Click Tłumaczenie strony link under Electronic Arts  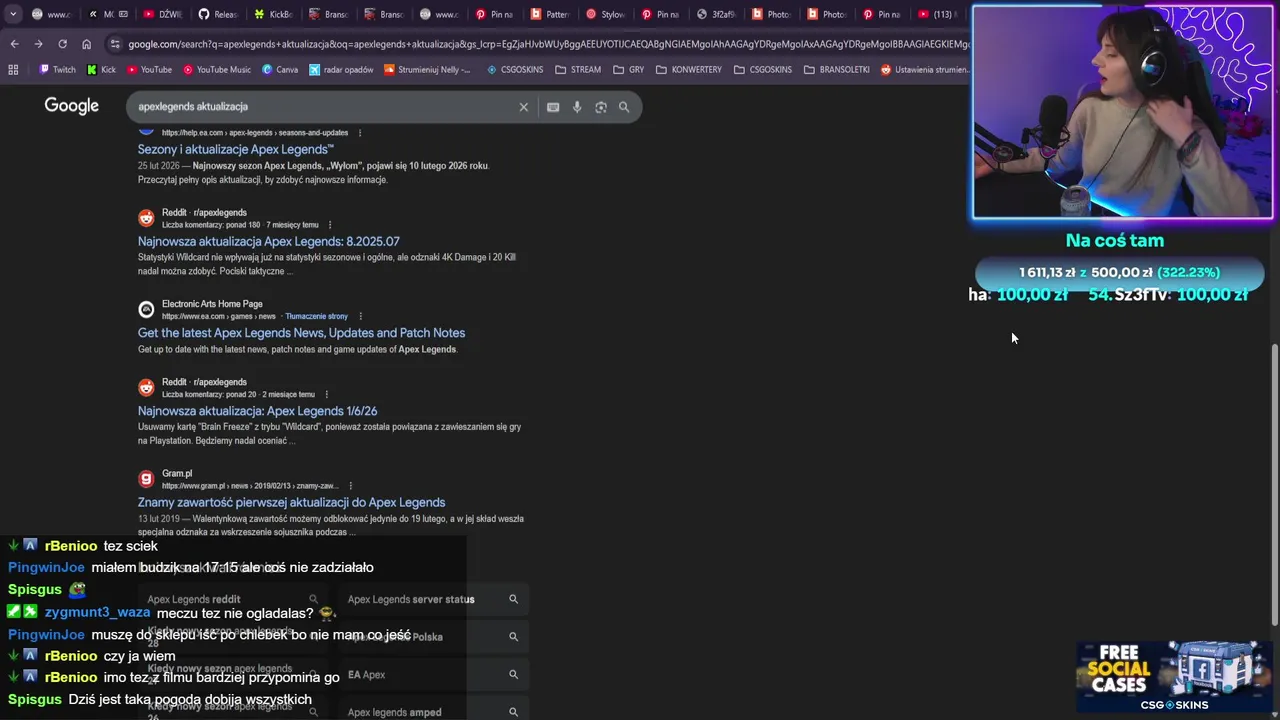(316, 316)
